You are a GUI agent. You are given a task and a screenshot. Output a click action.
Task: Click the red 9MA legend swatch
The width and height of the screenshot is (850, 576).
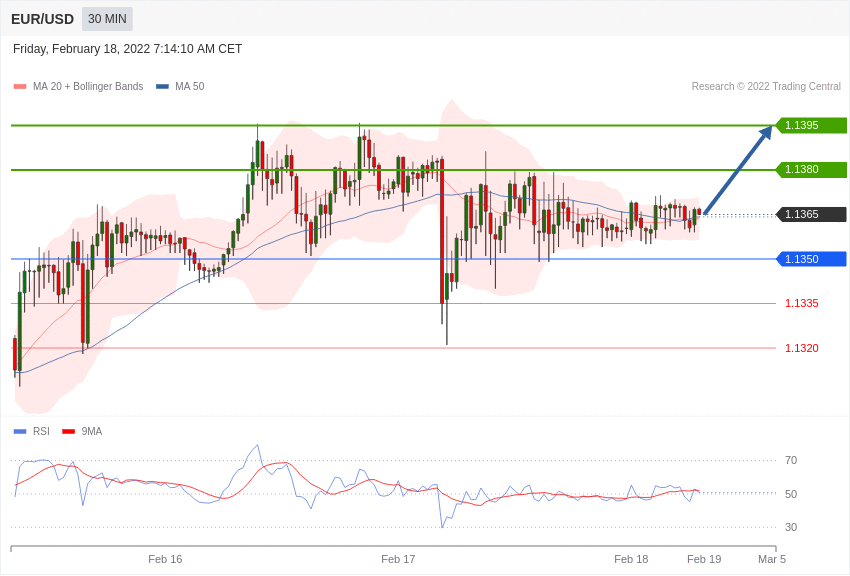click(x=68, y=431)
